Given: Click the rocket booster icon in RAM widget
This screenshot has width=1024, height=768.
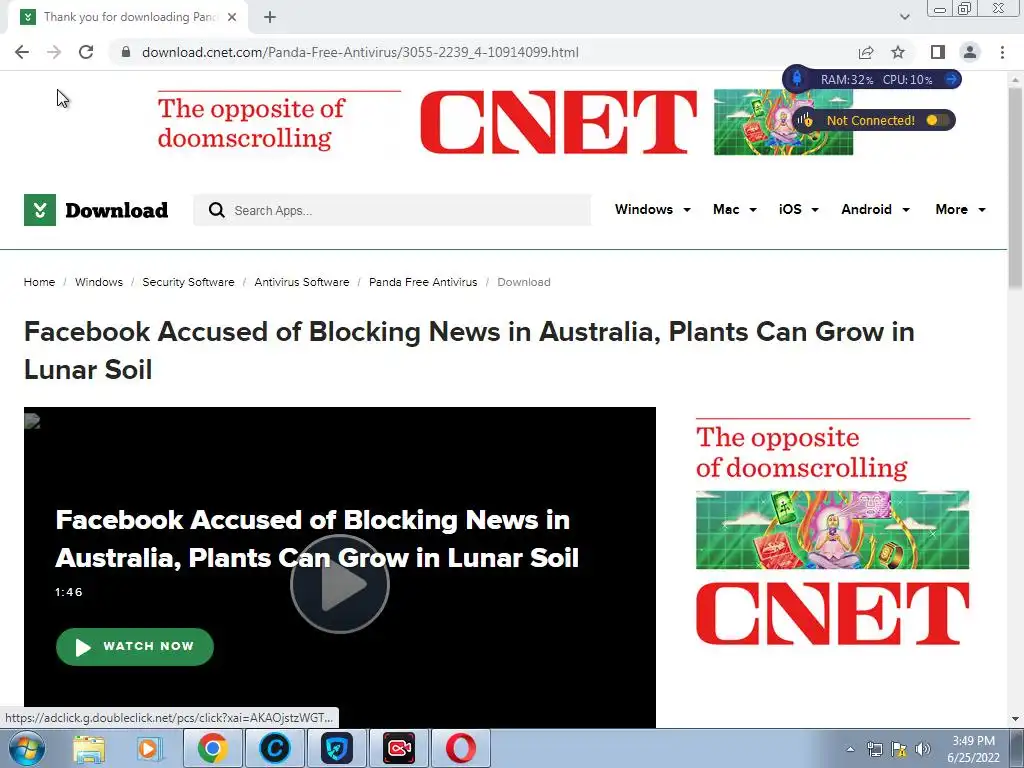Looking at the screenshot, I should pyautogui.click(x=797, y=79).
